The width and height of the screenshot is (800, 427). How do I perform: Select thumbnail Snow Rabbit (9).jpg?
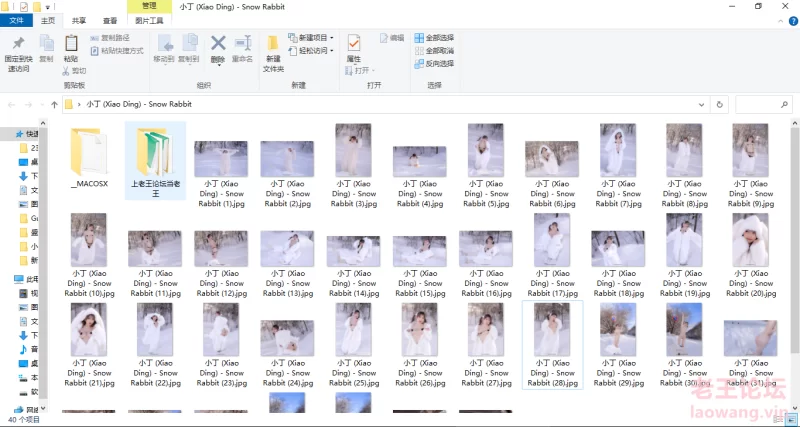750,150
